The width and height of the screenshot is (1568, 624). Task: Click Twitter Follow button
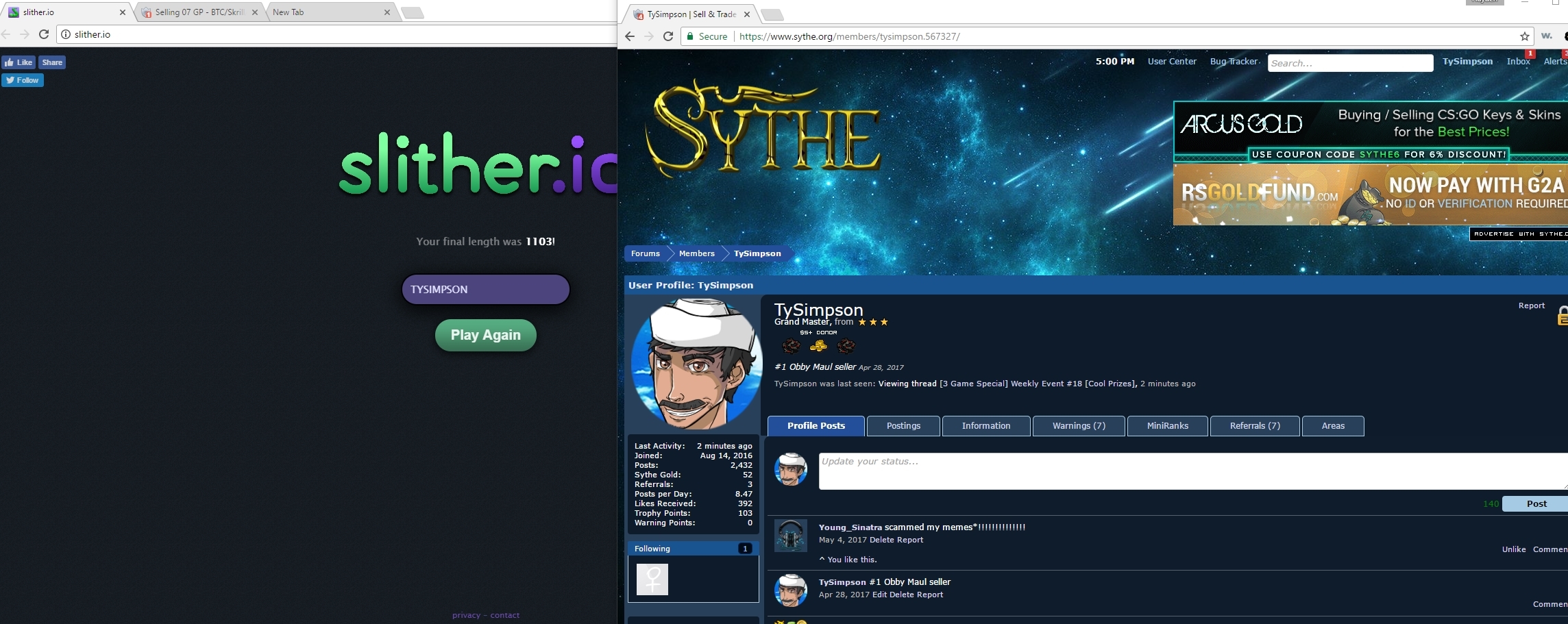coord(23,80)
